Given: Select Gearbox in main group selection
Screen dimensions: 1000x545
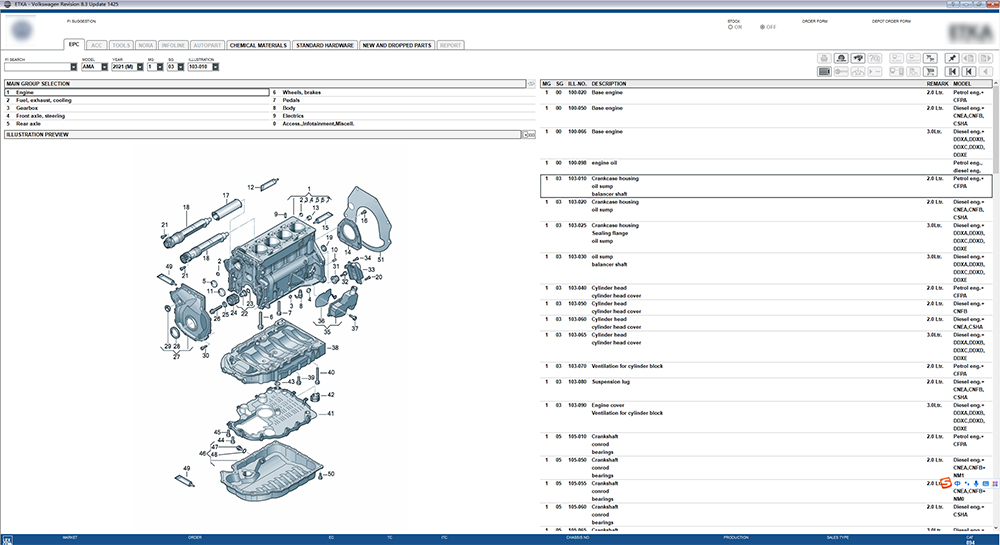Looking at the screenshot, I should pos(29,108).
